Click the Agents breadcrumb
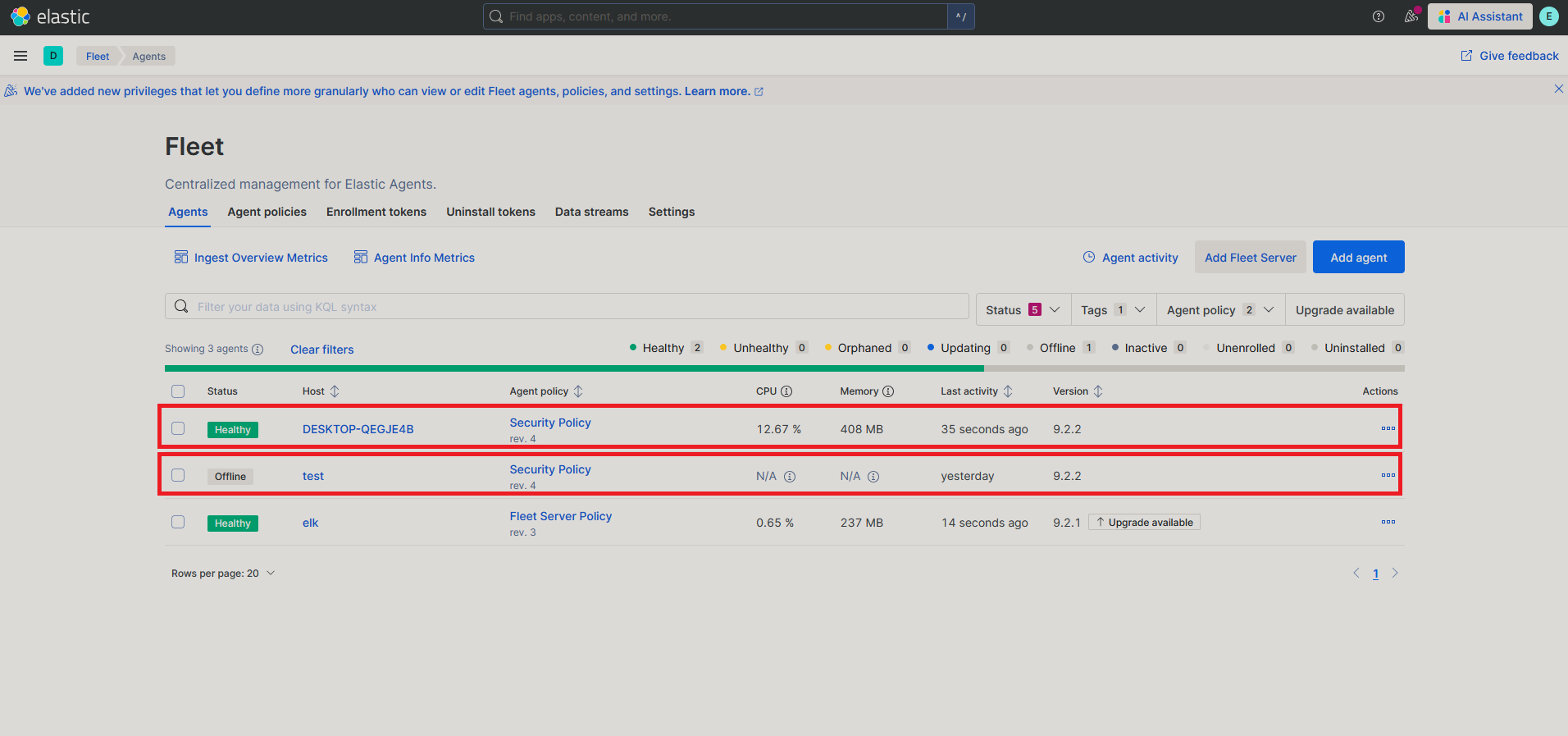The width and height of the screenshot is (1568, 736). coord(149,56)
